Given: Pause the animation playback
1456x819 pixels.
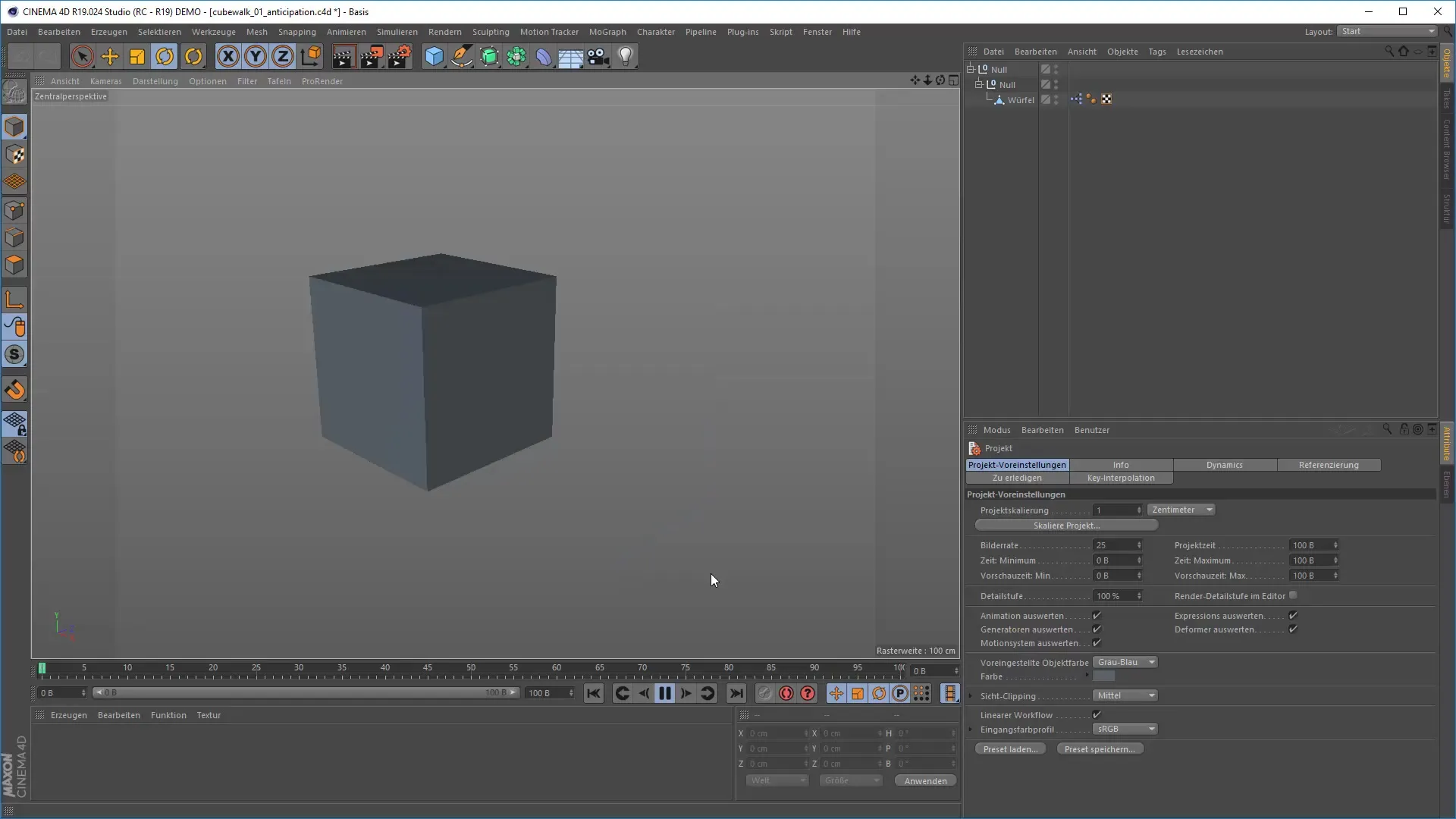Looking at the screenshot, I should click(x=664, y=693).
